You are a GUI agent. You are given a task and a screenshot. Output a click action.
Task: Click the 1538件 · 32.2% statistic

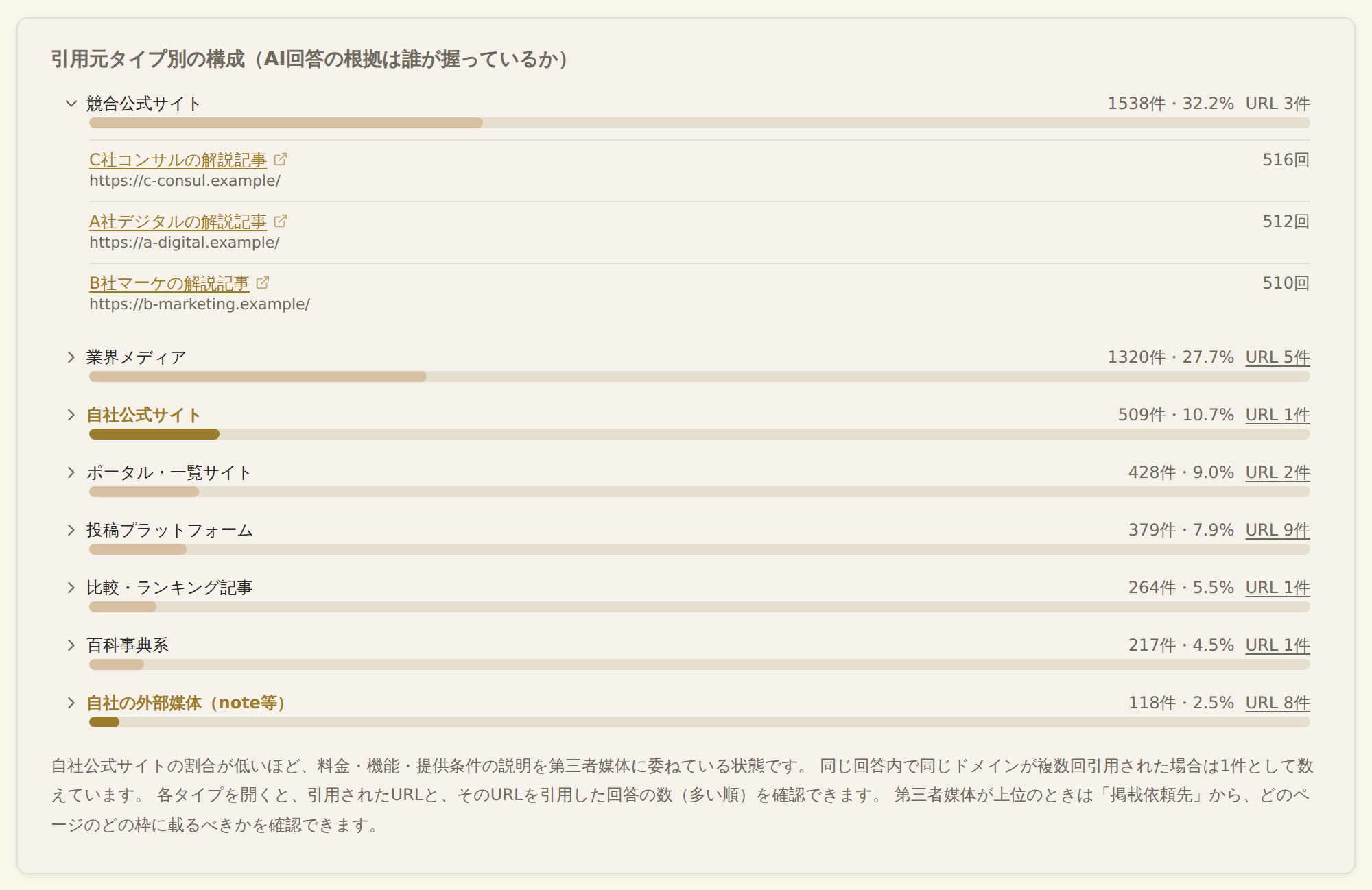click(x=1170, y=104)
